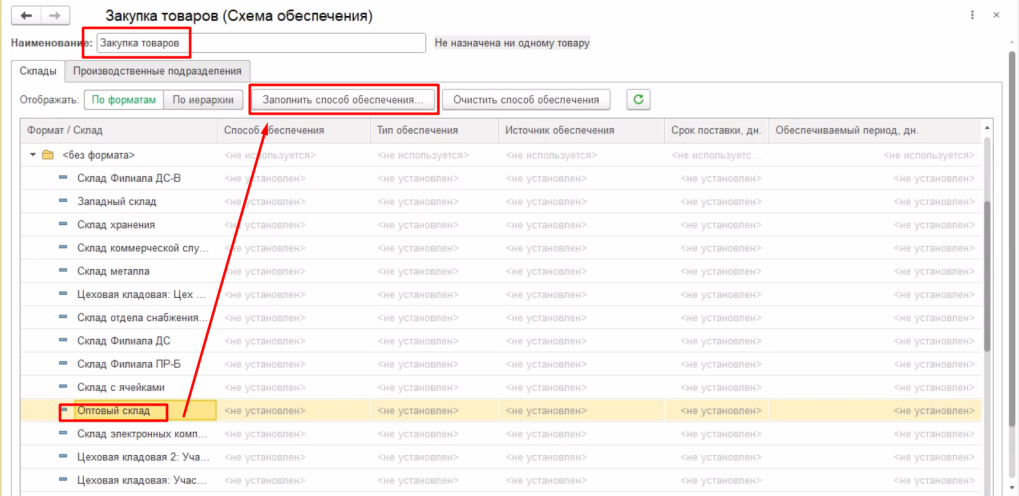The height and width of the screenshot is (496, 1019).
Task: Click the forward navigation arrow
Action: pos(54,17)
